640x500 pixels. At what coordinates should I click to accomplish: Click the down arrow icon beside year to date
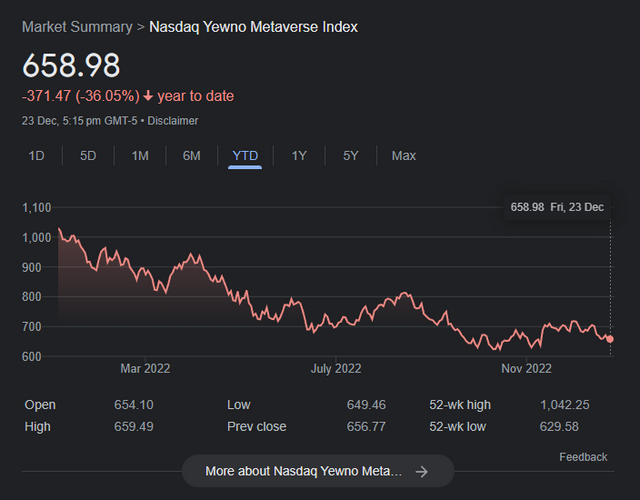pos(148,96)
